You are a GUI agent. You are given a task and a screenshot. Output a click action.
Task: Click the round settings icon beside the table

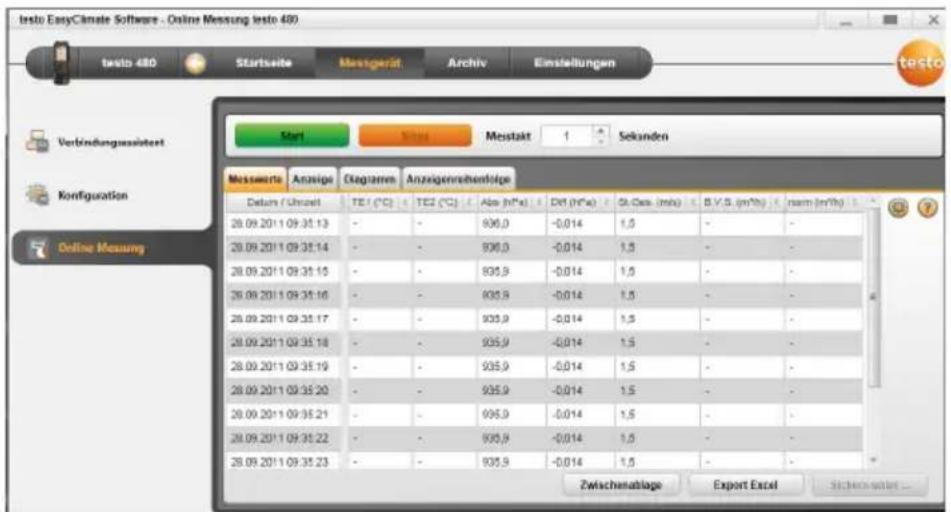pyautogui.click(x=898, y=209)
